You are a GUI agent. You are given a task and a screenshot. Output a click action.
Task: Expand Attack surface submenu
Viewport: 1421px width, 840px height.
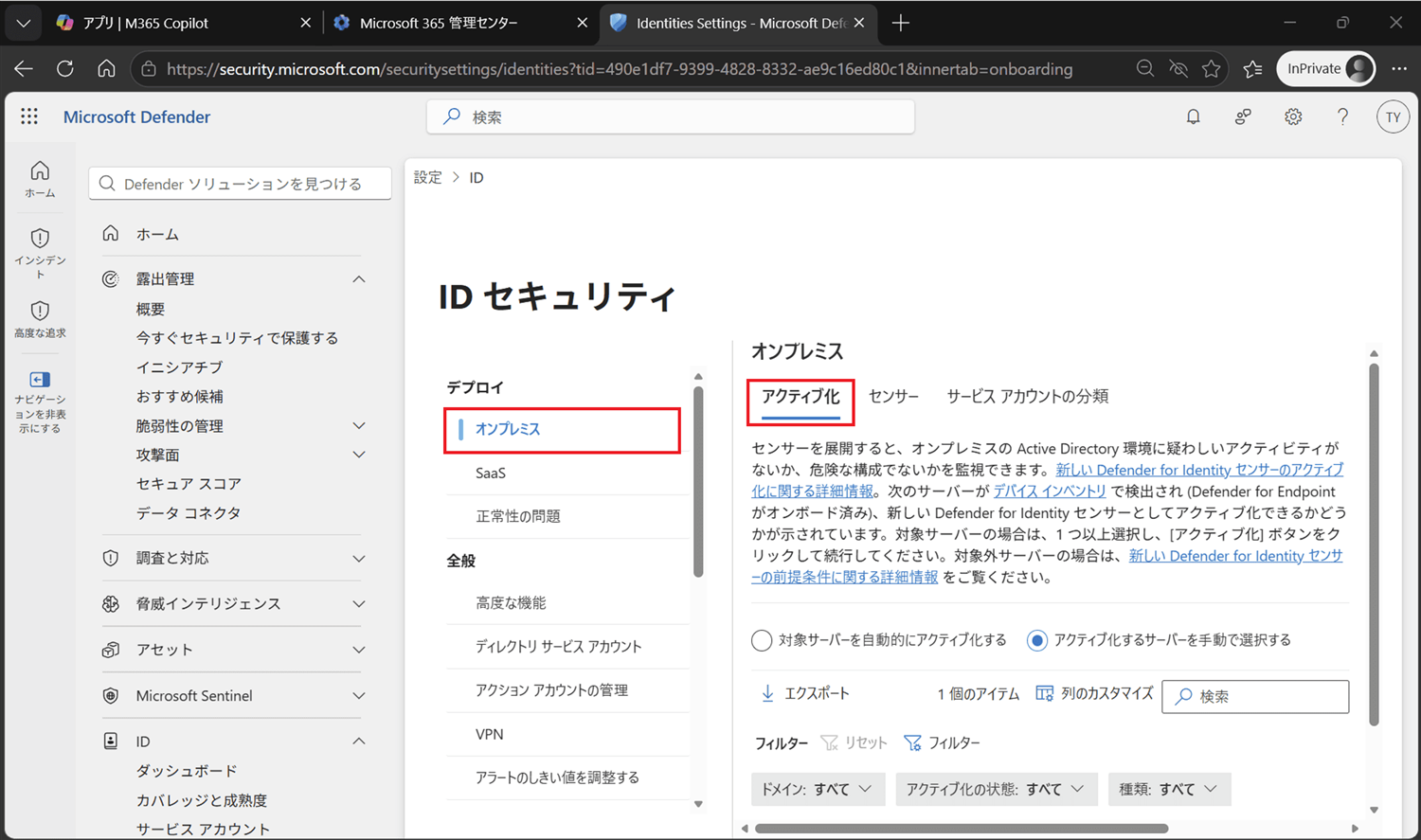click(x=359, y=455)
